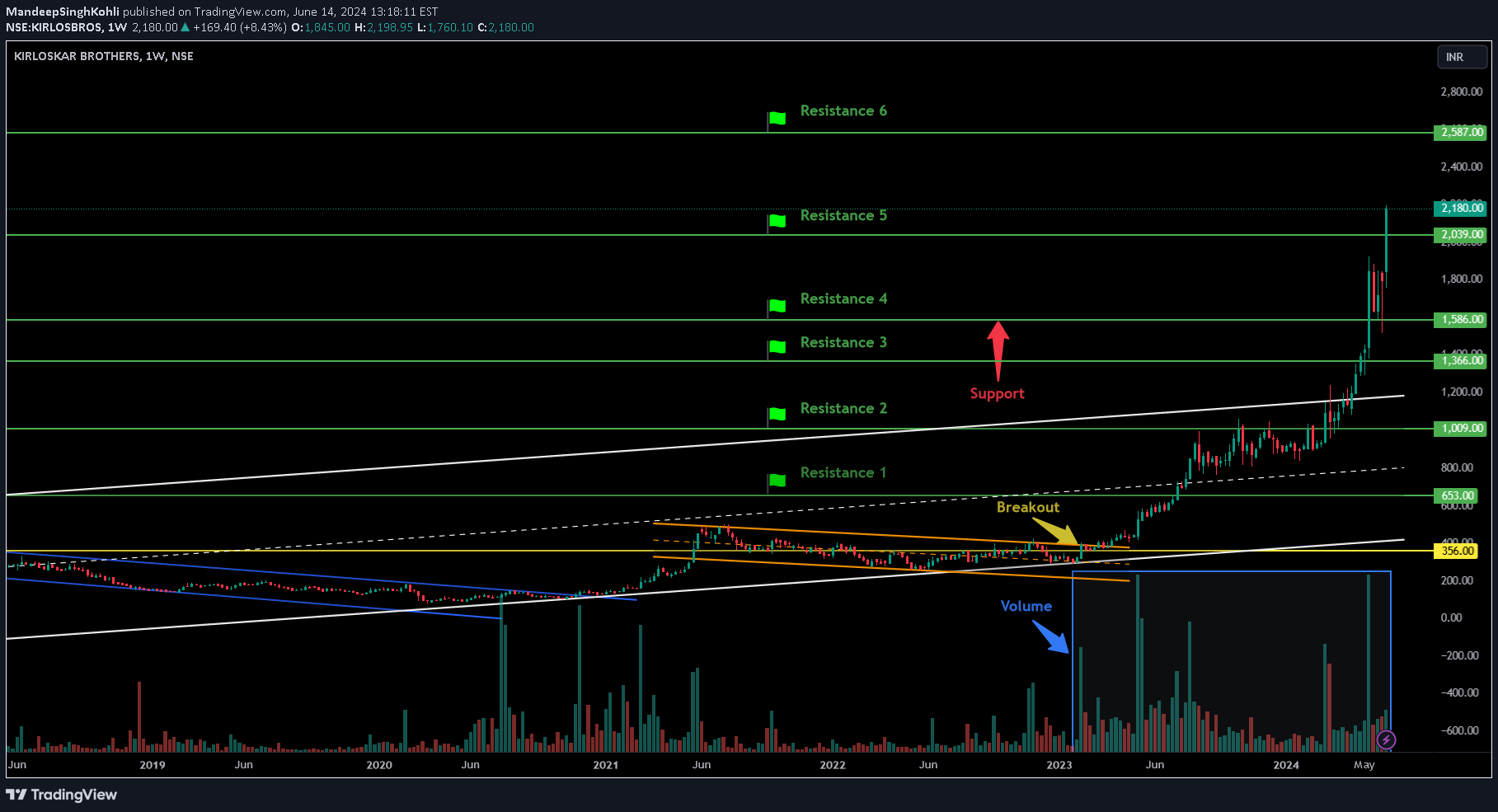Click the INR currency button
1498x812 pixels.
[x=1462, y=57]
